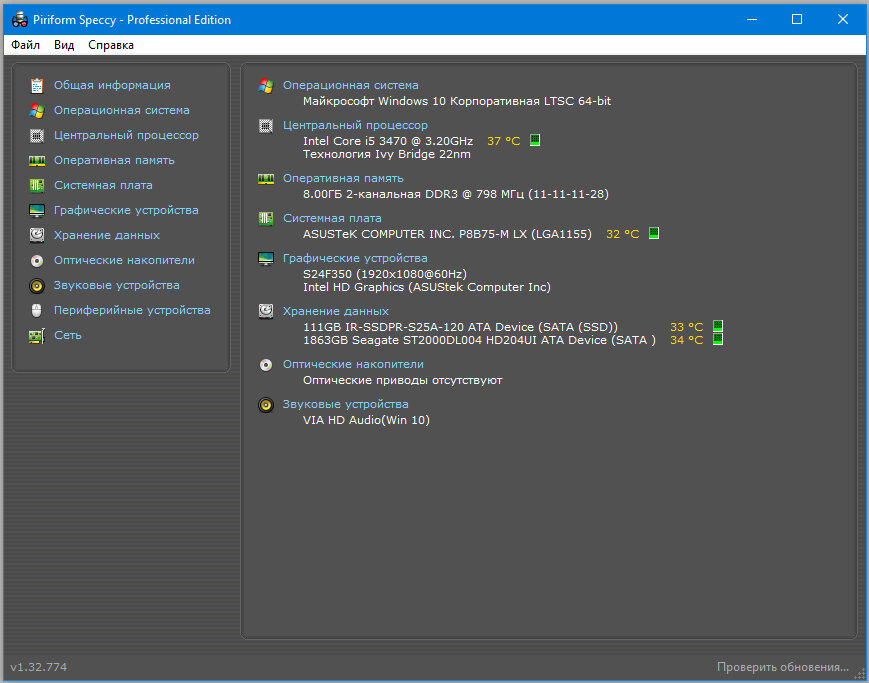The width and height of the screenshot is (869, 683).
Task: Click the Оптические накопители disc icon in sidebar
Action: pyautogui.click(x=37, y=260)
